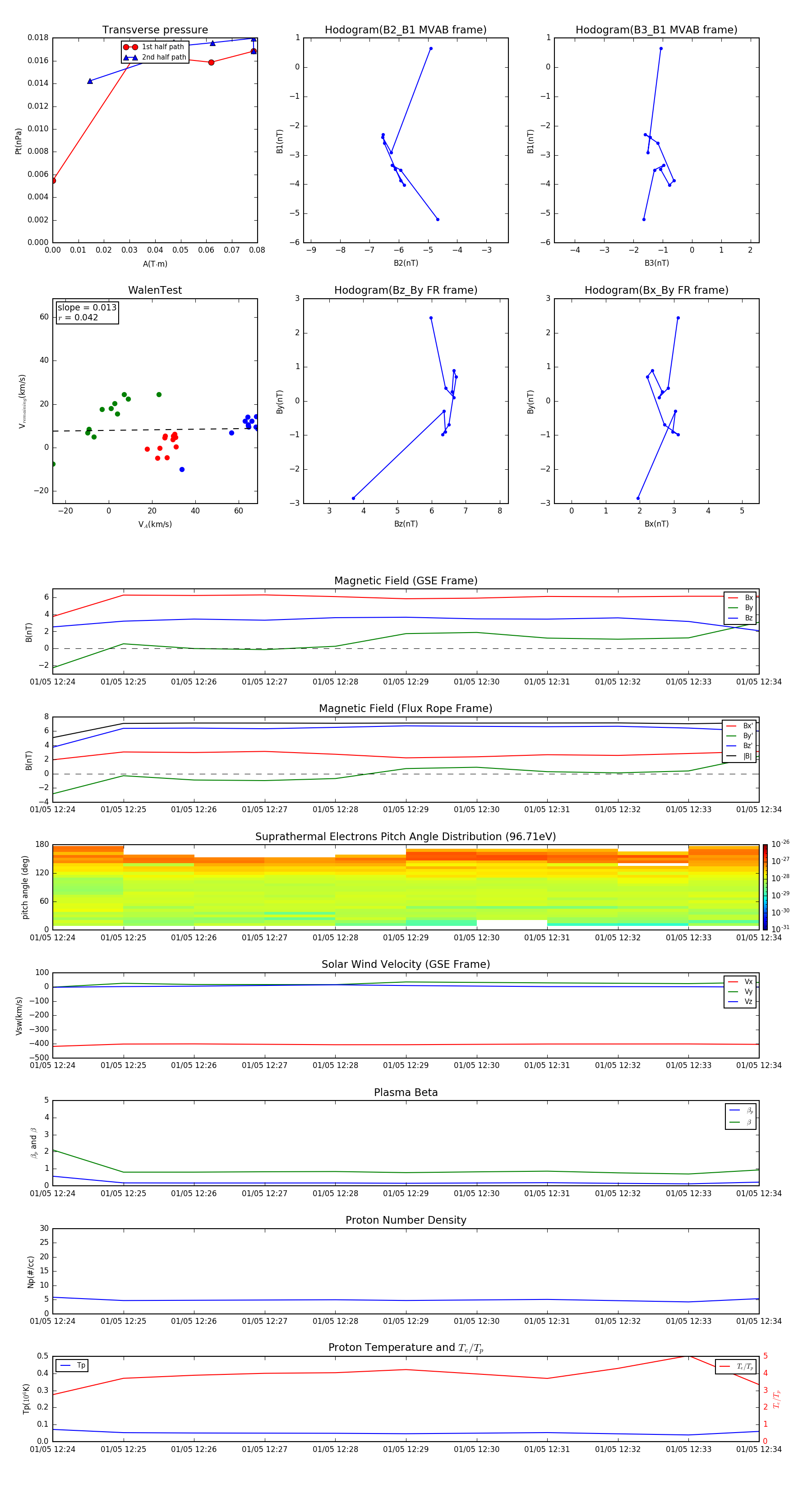Click the 'pitch angle (deg)' axis label
Image resolution: width=812 pixels, height=1489 pixels.
(25, 887)
